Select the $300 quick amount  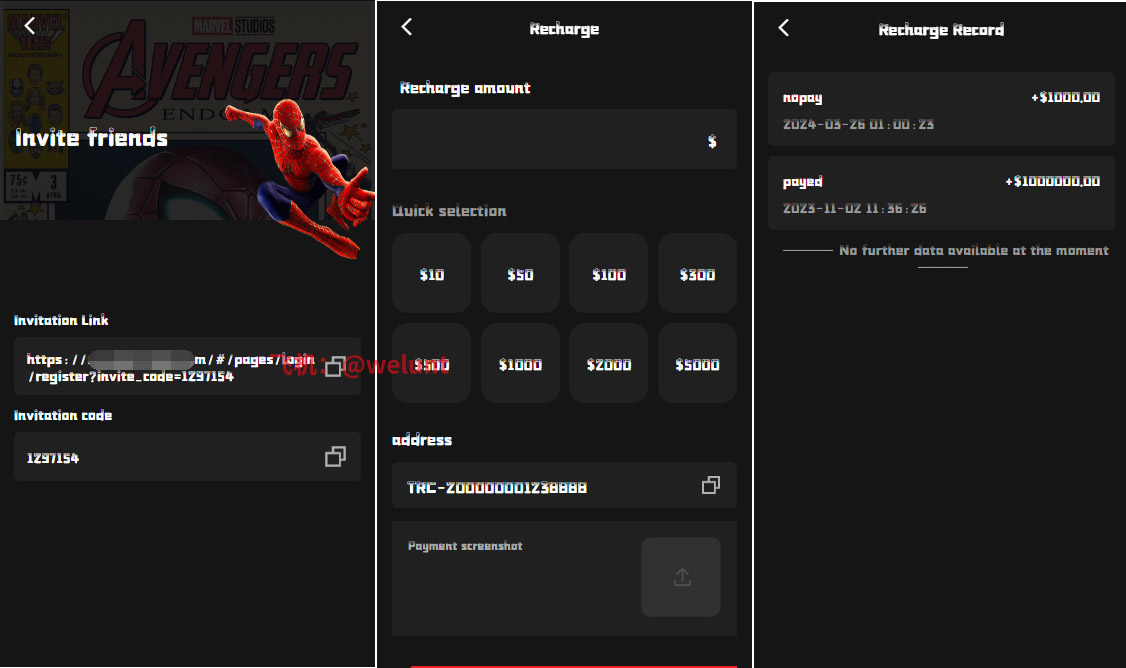click(x=697, y=274)
